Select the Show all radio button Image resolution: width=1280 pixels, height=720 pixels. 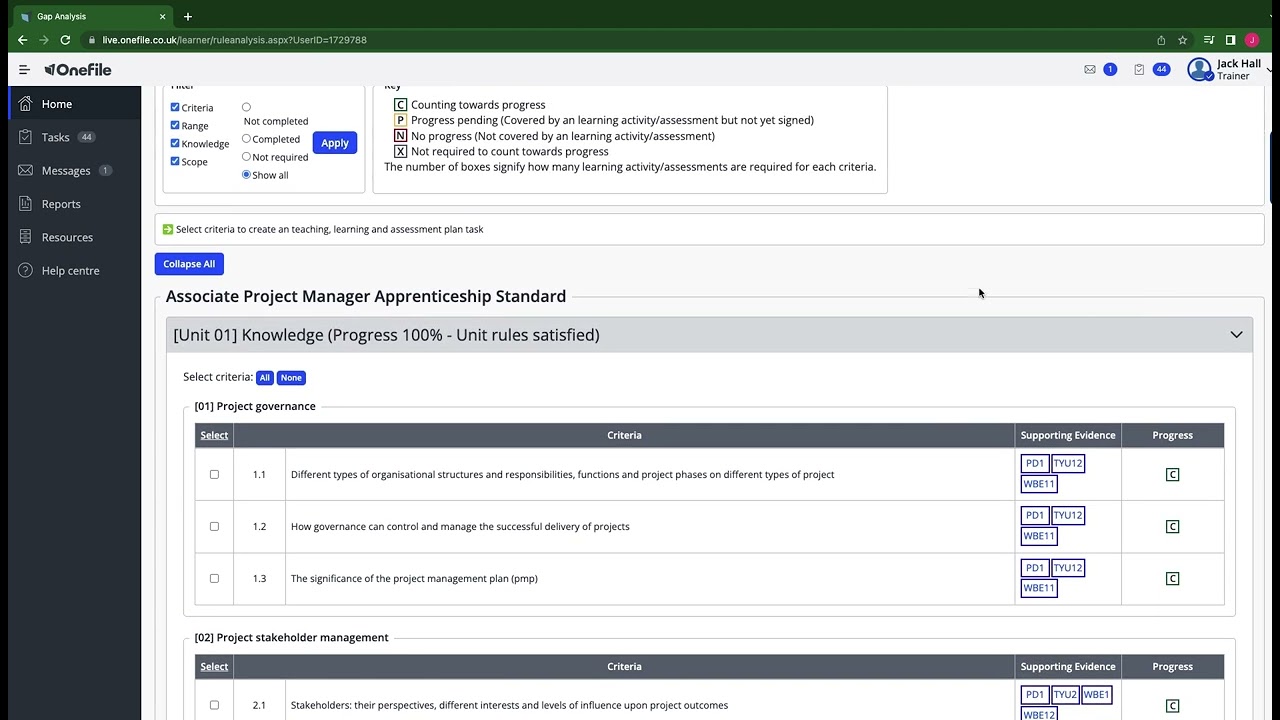pyautogui.click(x=246, y=175)
